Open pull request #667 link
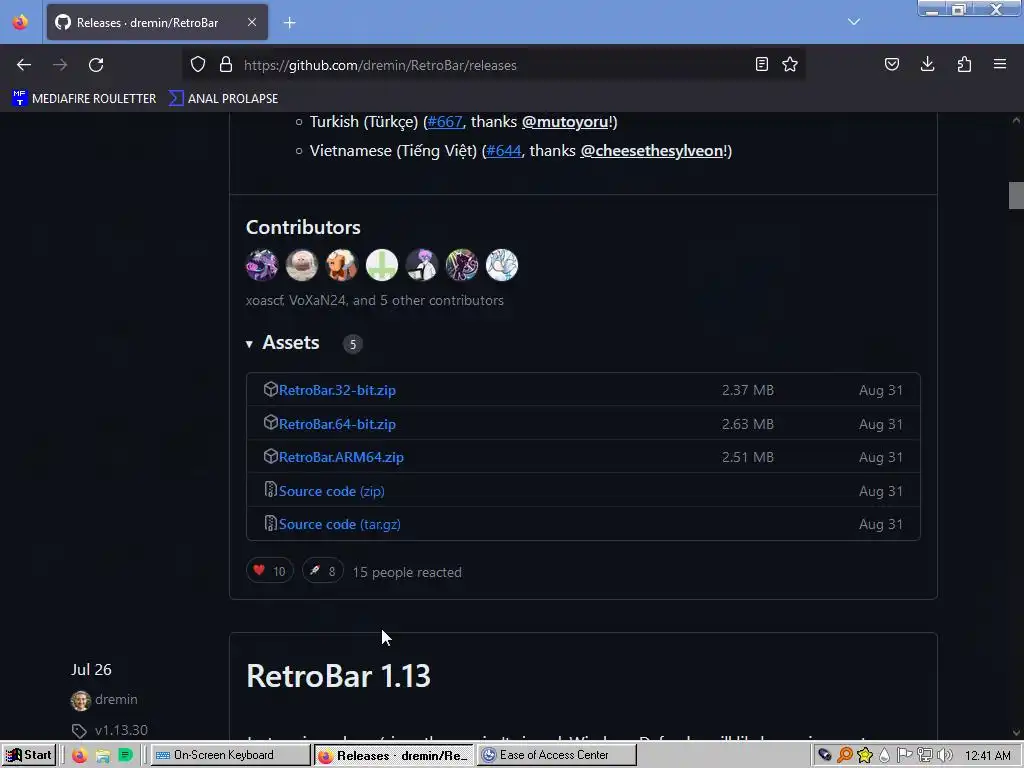The height and width of the screenshot is (768, 1024). click(x=445, y=121)
